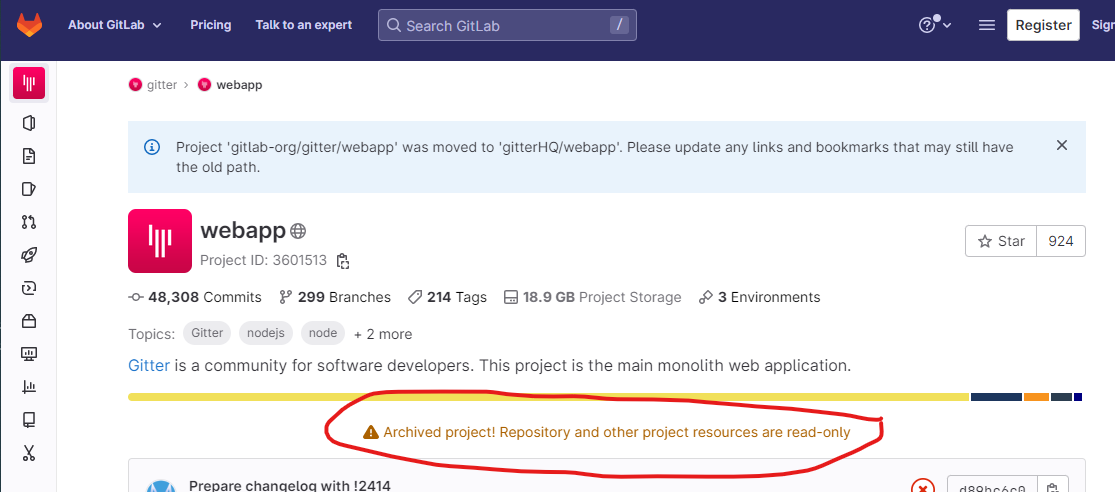Viewport: 1115px width, 492px height.
Task: Open Packages and registries in sidebar
Action: coord(29,321)
